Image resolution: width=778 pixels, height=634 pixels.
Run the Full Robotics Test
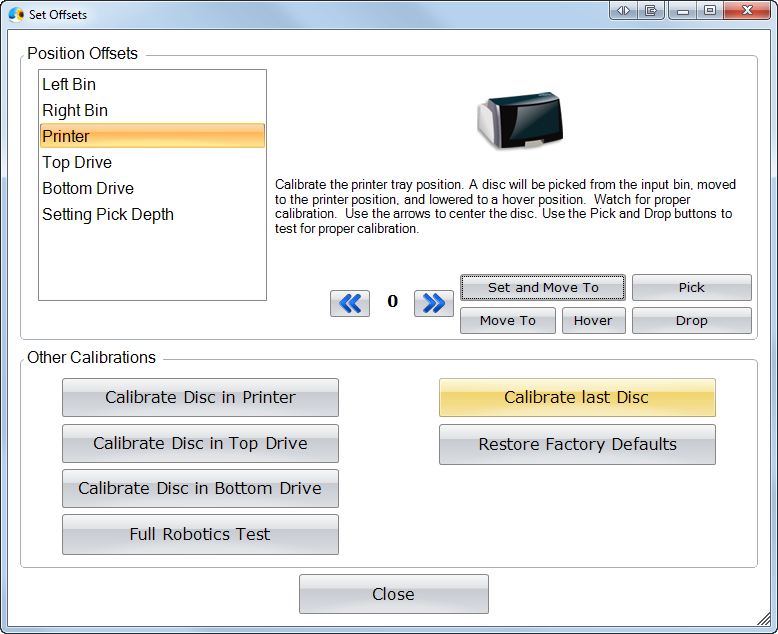pyautogui.click(x=200, y=535)
